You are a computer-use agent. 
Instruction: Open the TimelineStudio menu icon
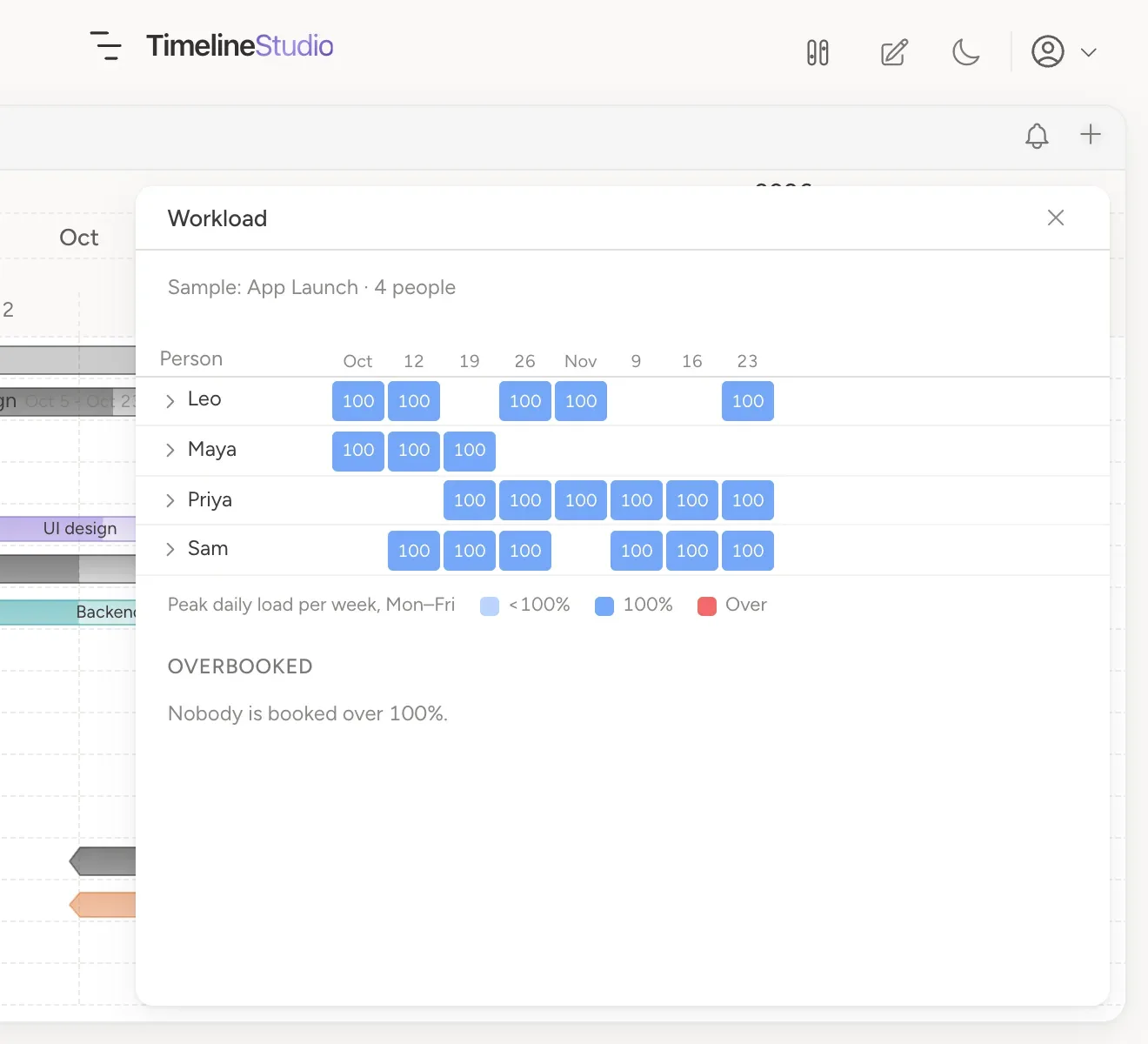pyautogui.click(x=106, y=46)
